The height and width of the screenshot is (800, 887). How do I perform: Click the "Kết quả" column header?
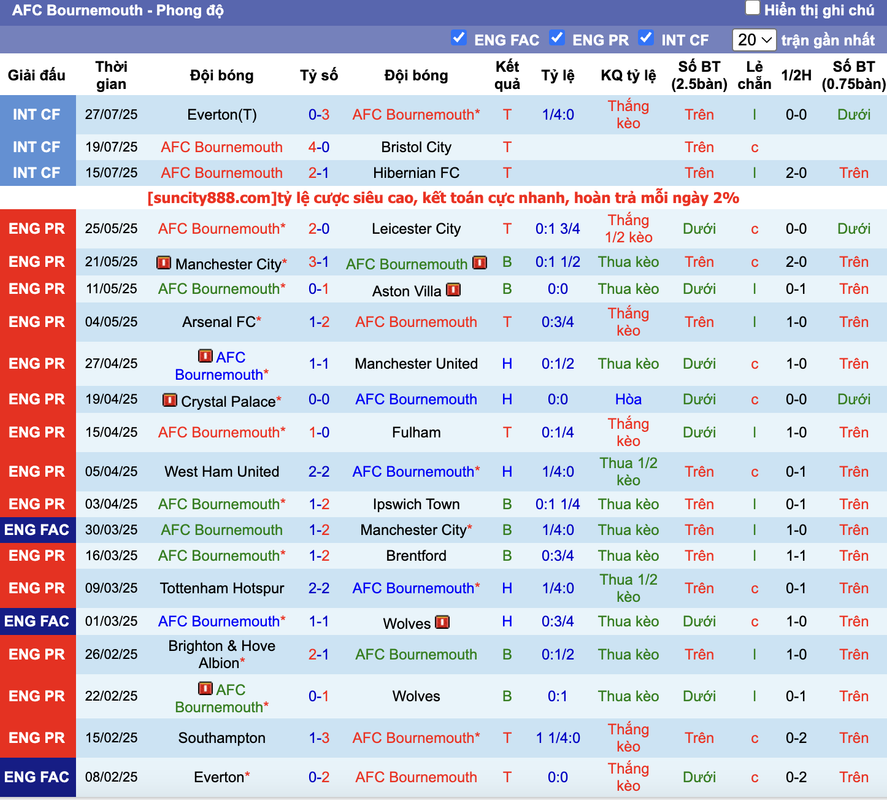[507, 75]
